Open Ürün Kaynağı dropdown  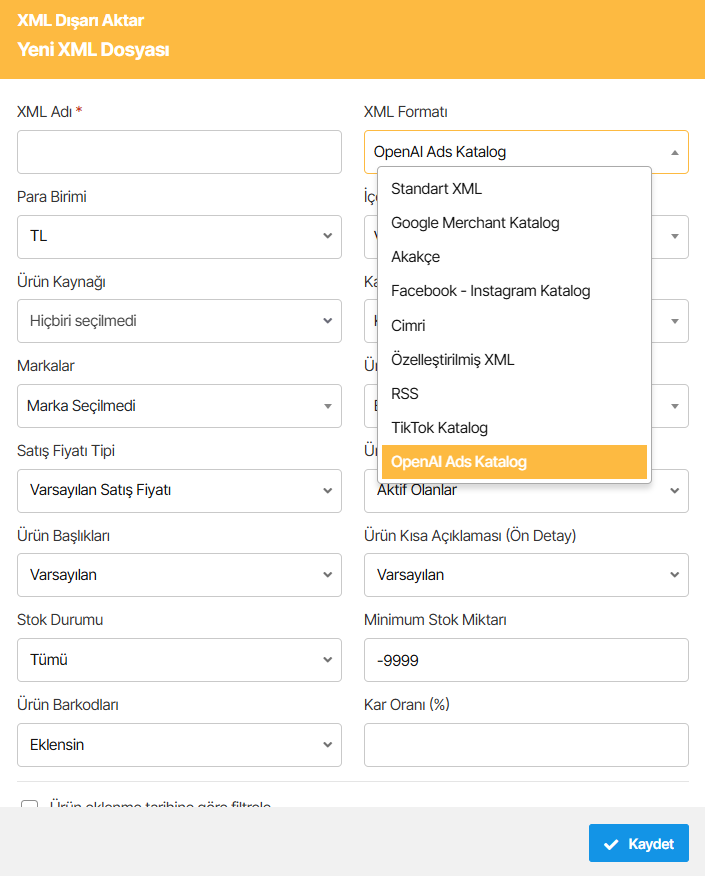click(x=179, y=321)
